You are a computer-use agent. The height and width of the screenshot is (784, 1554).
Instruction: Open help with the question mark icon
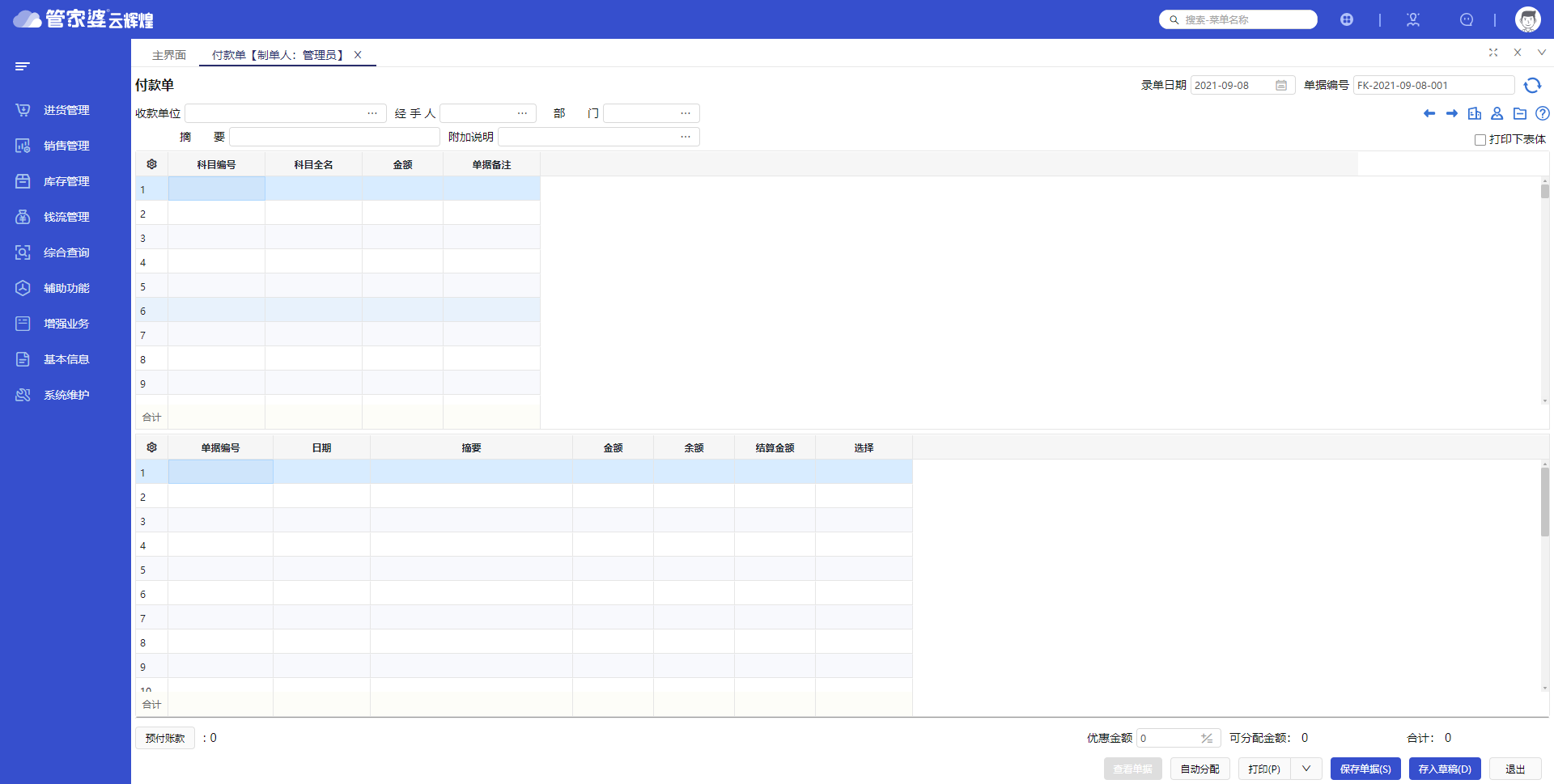(x=1543, y=113)
